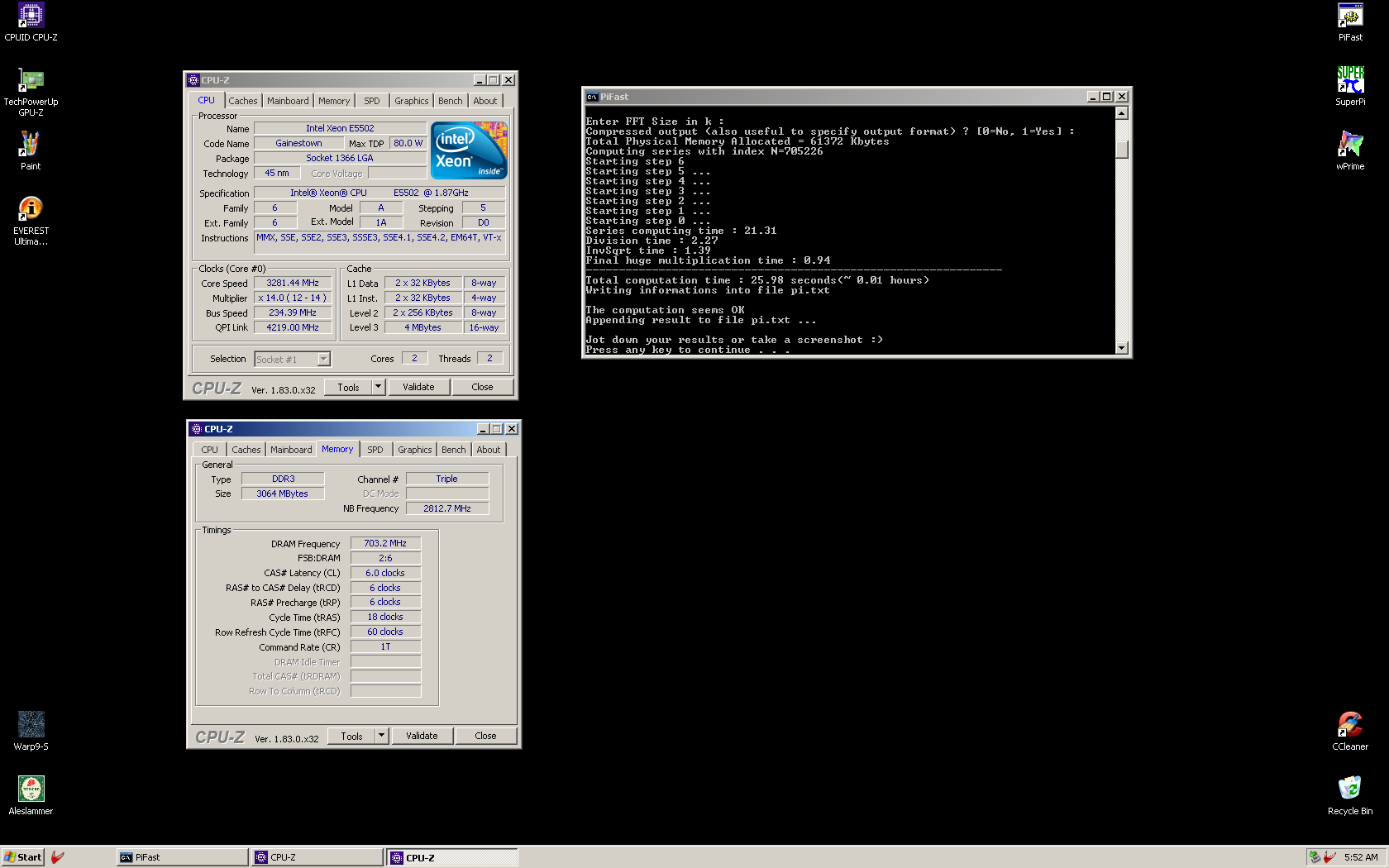The image size is (1389, 868).
Task: Click the Core Speed 3281.44 MHz value
Action: point(293,283)
